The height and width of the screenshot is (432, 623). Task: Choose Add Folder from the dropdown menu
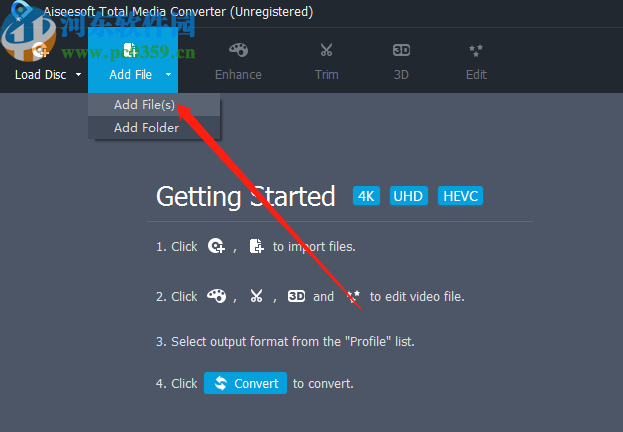pos(154,128)
